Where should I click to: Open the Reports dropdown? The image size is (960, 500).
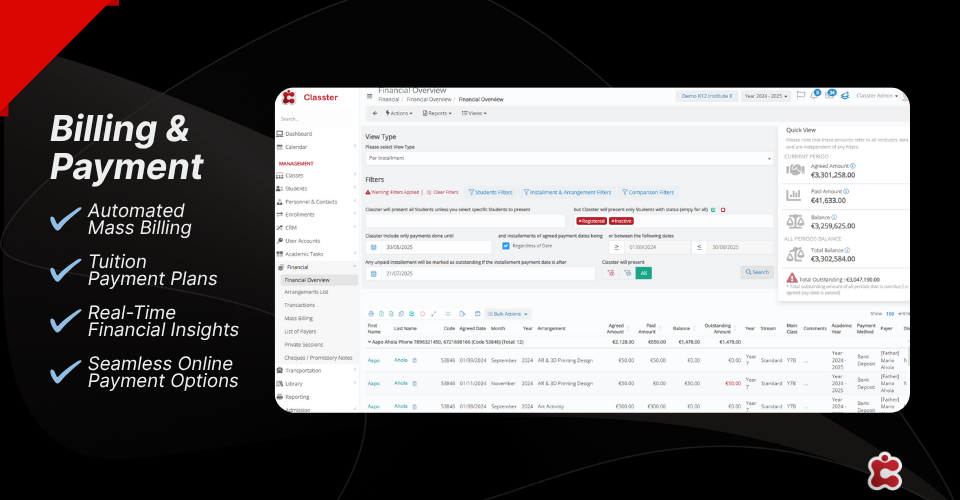(x=437, y=113)
